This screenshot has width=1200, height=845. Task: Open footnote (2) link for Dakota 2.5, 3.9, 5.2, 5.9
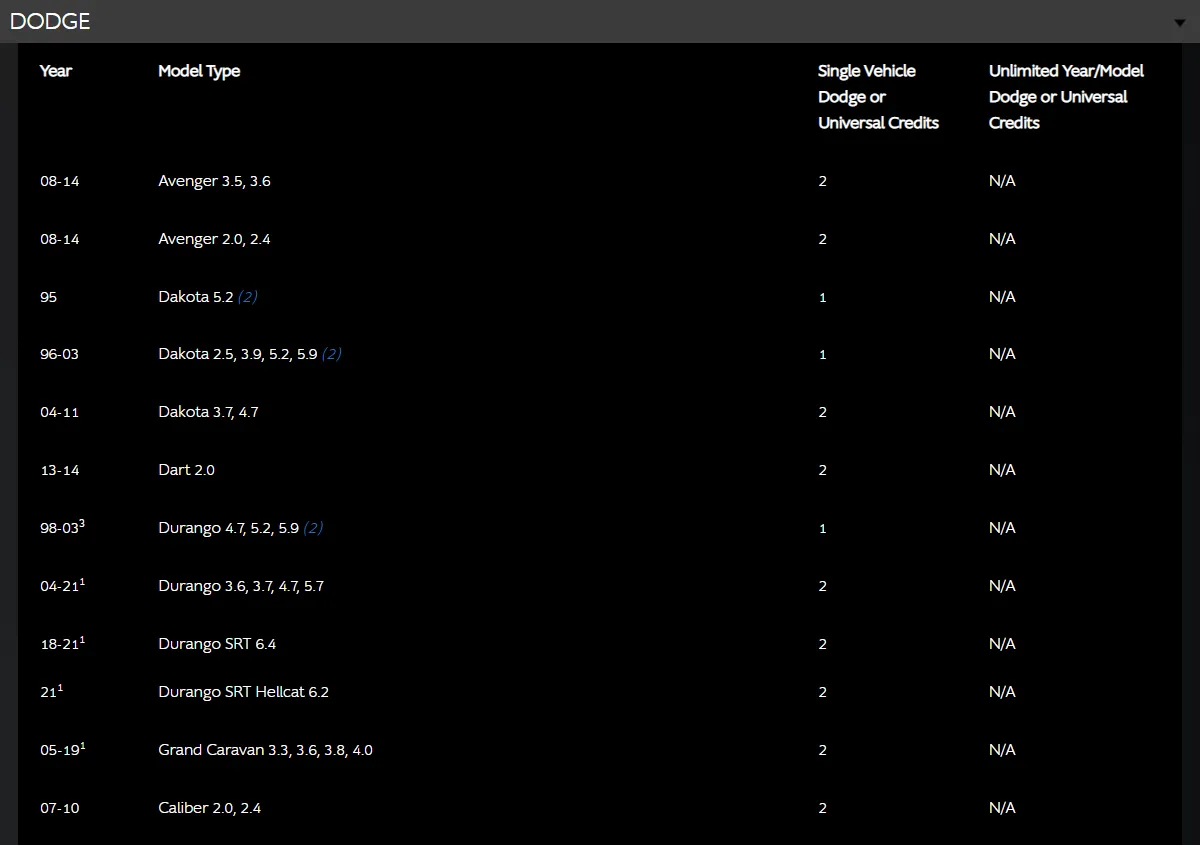[332, 354]
